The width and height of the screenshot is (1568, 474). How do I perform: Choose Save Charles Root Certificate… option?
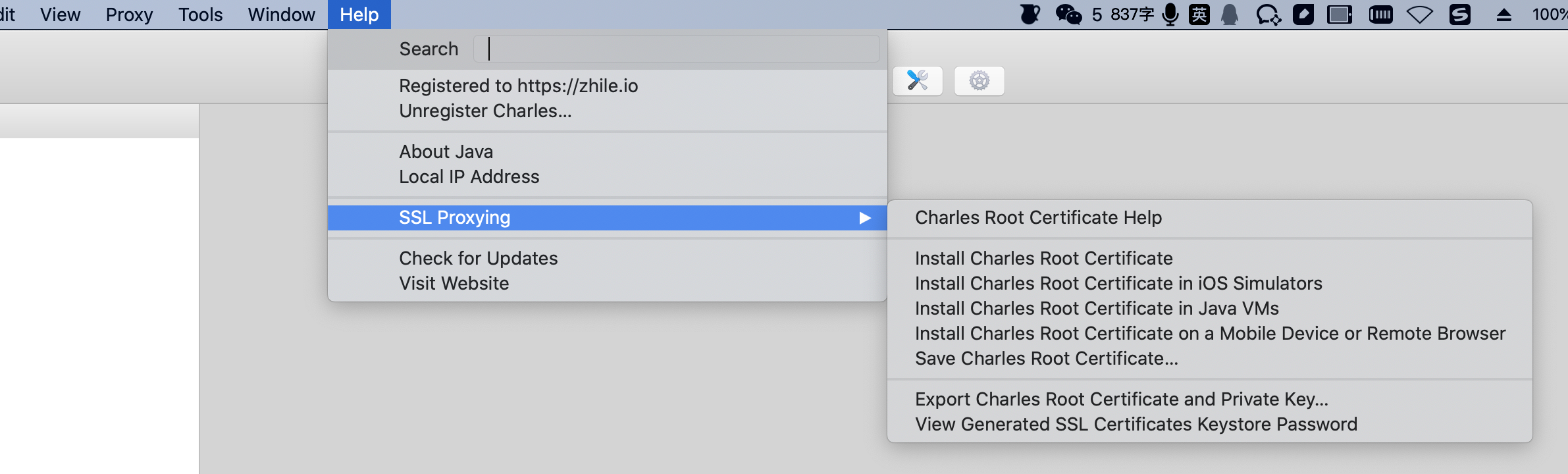click(x=1046, y=358)
